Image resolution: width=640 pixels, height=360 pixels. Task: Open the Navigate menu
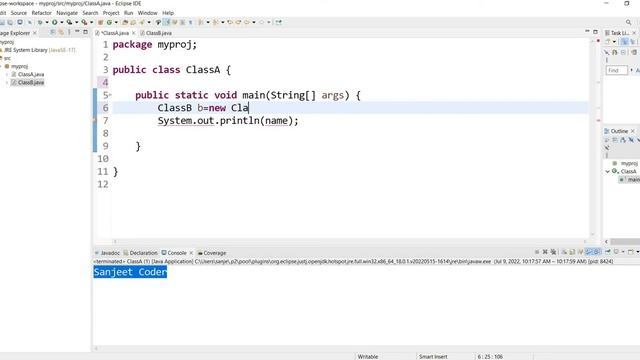[67, 13]
